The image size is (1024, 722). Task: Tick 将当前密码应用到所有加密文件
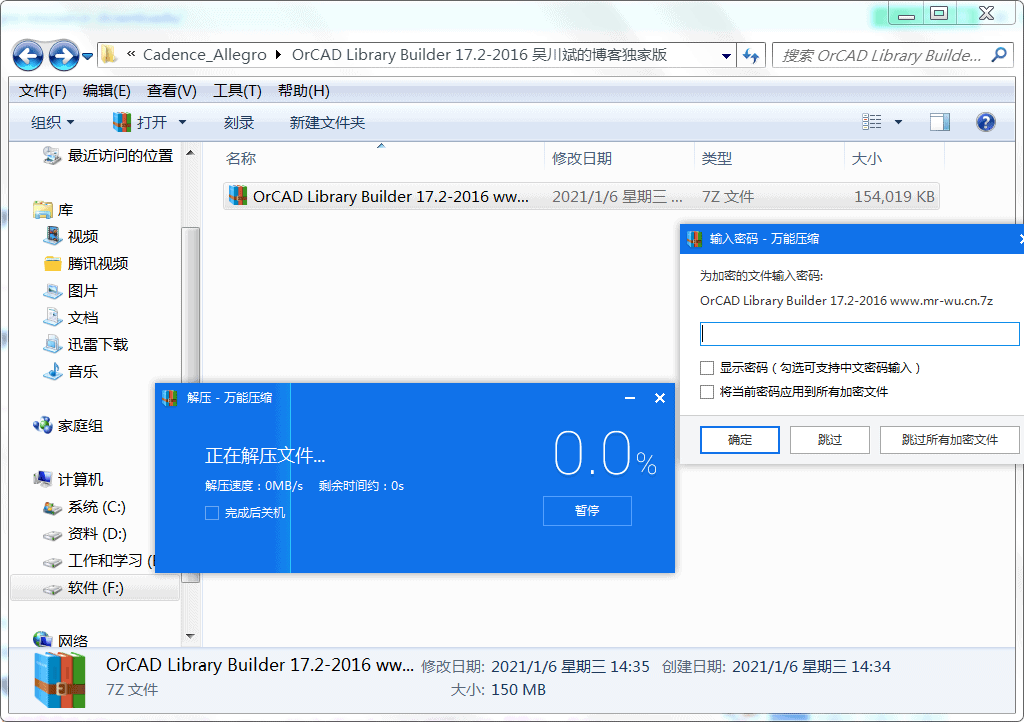pyautogui.click(x=707, y=392)
